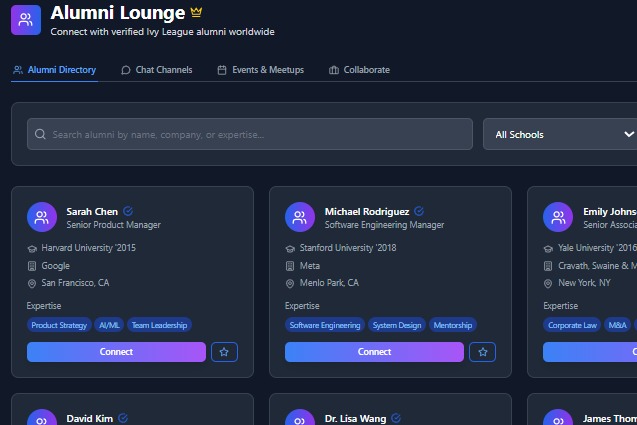637x425 pixels.
Task: Select the System Design expertise tag
Action: pos(397,325)
